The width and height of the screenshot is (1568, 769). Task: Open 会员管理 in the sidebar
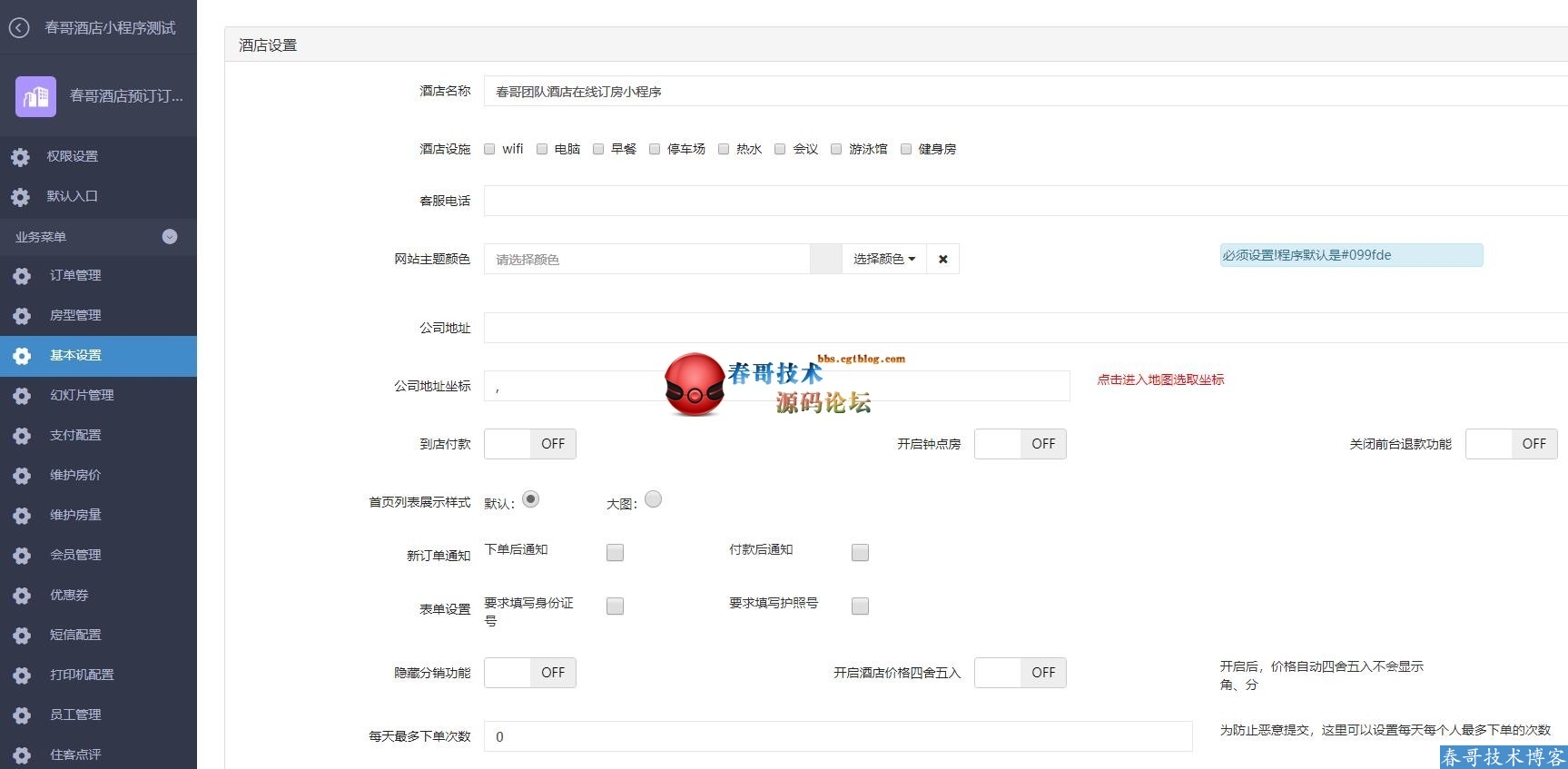pos(98,556)
